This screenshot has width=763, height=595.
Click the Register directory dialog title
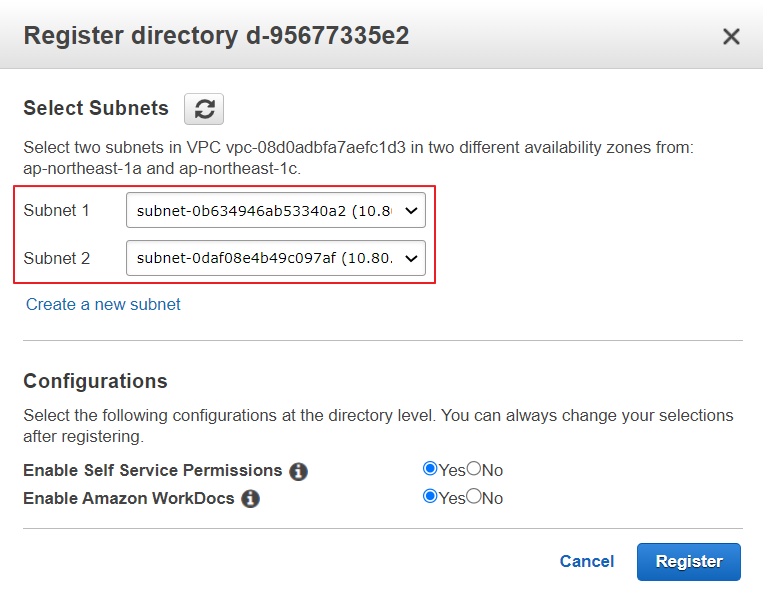(216, 36)
